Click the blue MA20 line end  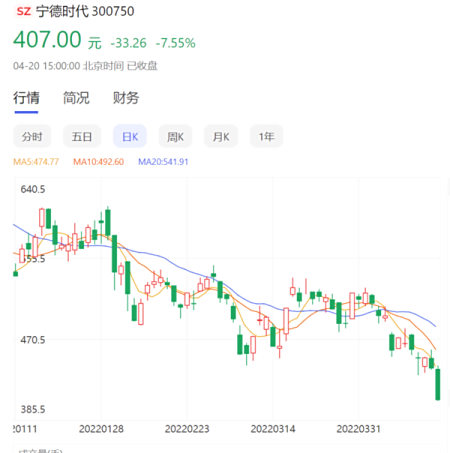pyautogui.click(x=434, y=325)
